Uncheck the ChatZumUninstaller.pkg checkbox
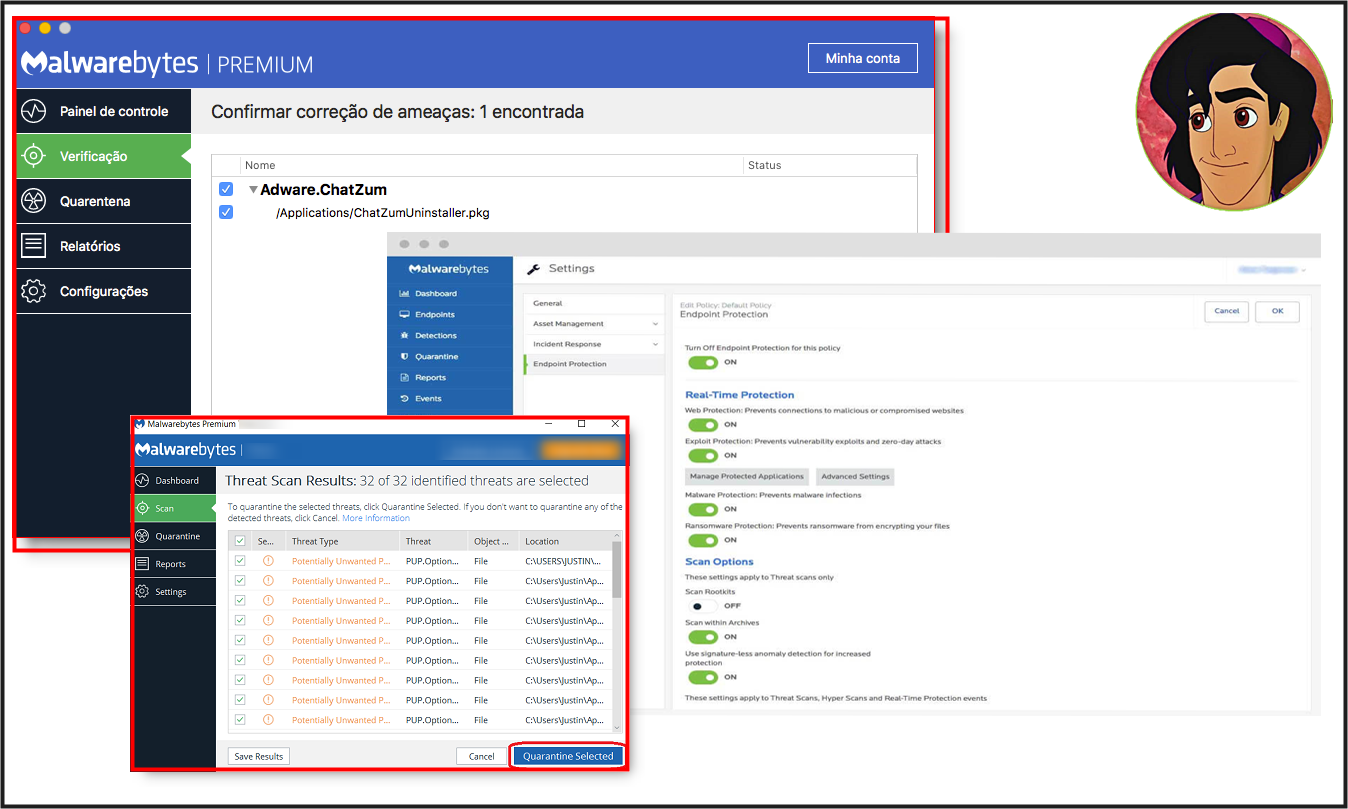Image resolution: width=1348 pixels, height=809 pixels. click(x=226, y=212)
